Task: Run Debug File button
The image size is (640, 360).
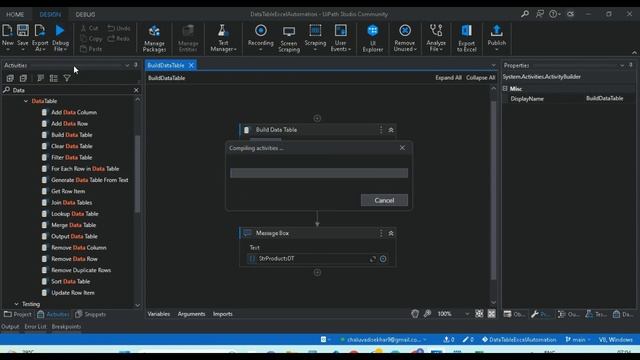Action: [60, 38]
